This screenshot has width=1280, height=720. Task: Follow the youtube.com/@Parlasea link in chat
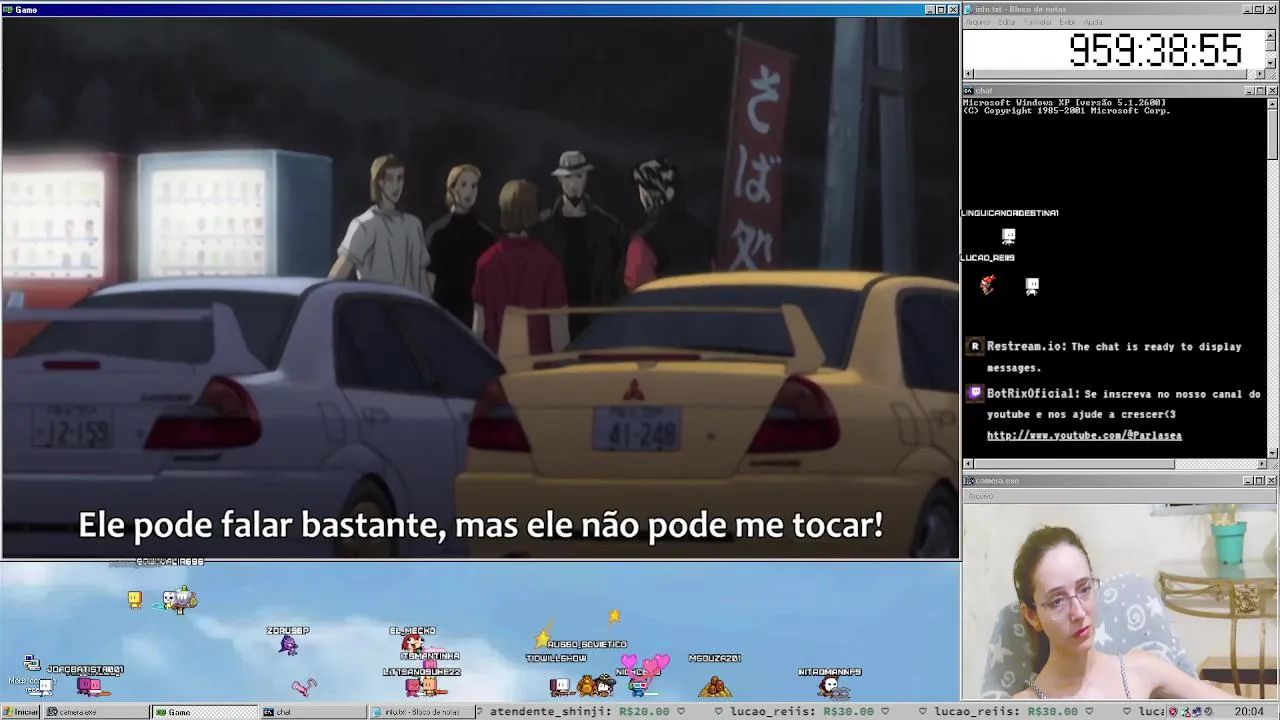coord(1084,436)
